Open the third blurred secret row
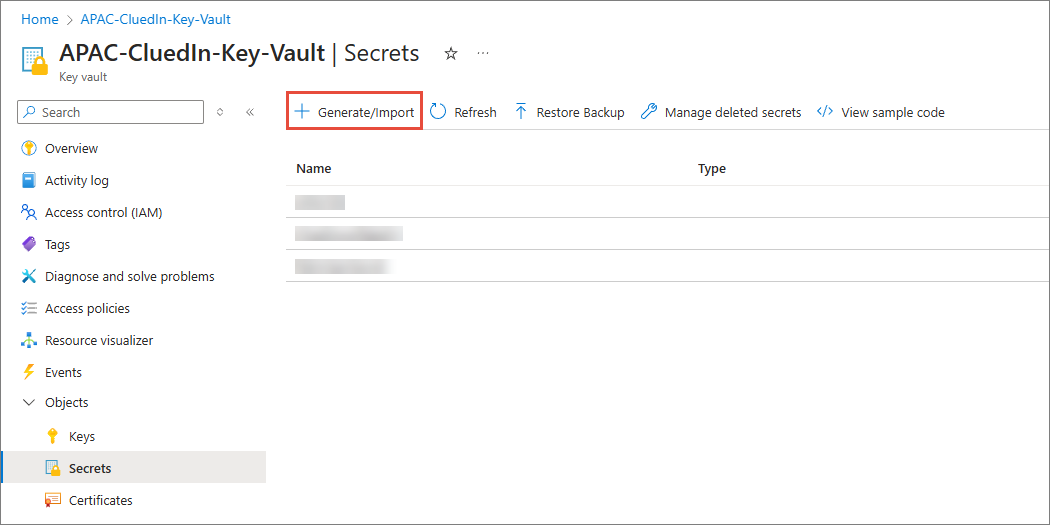 (x=668, y=266)
